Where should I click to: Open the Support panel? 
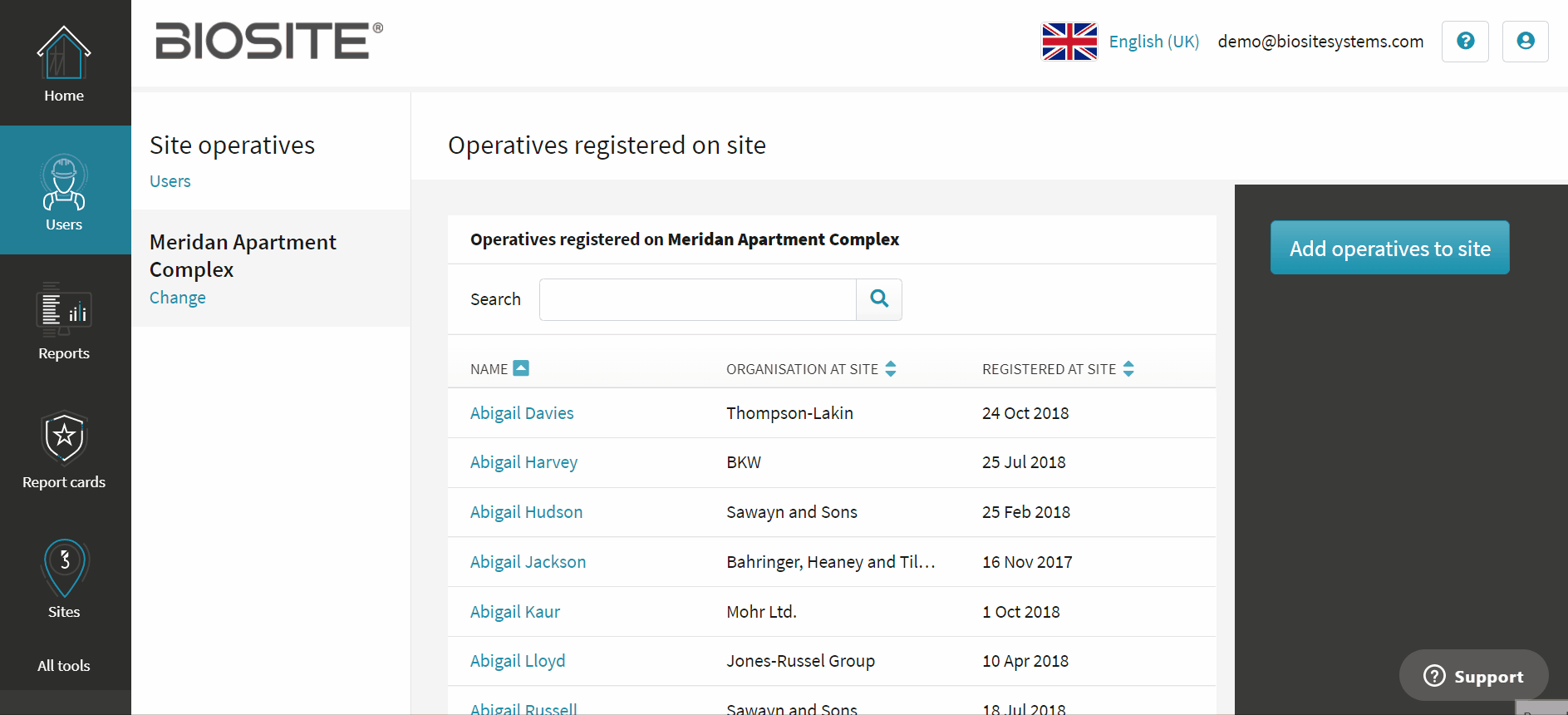tap(1472, 675)
